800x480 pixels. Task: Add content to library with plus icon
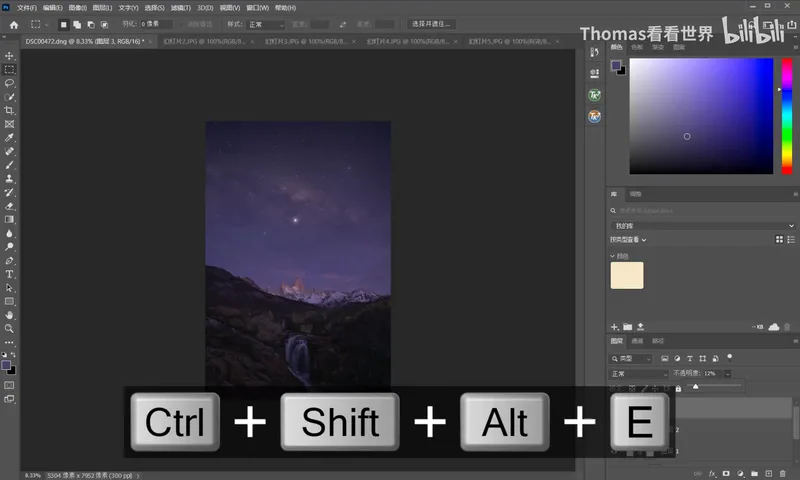614,326
